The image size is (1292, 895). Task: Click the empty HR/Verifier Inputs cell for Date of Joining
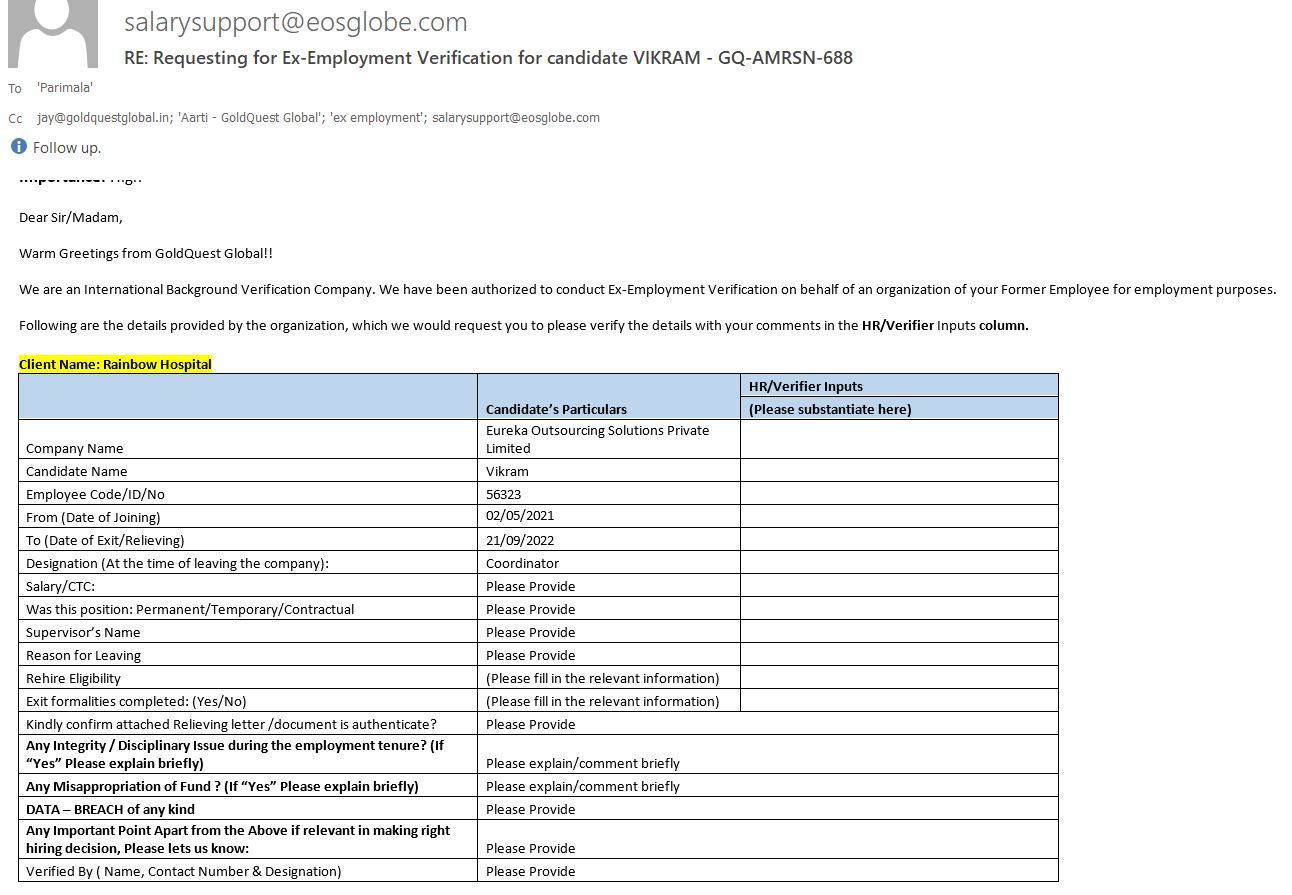pos(899,516)
